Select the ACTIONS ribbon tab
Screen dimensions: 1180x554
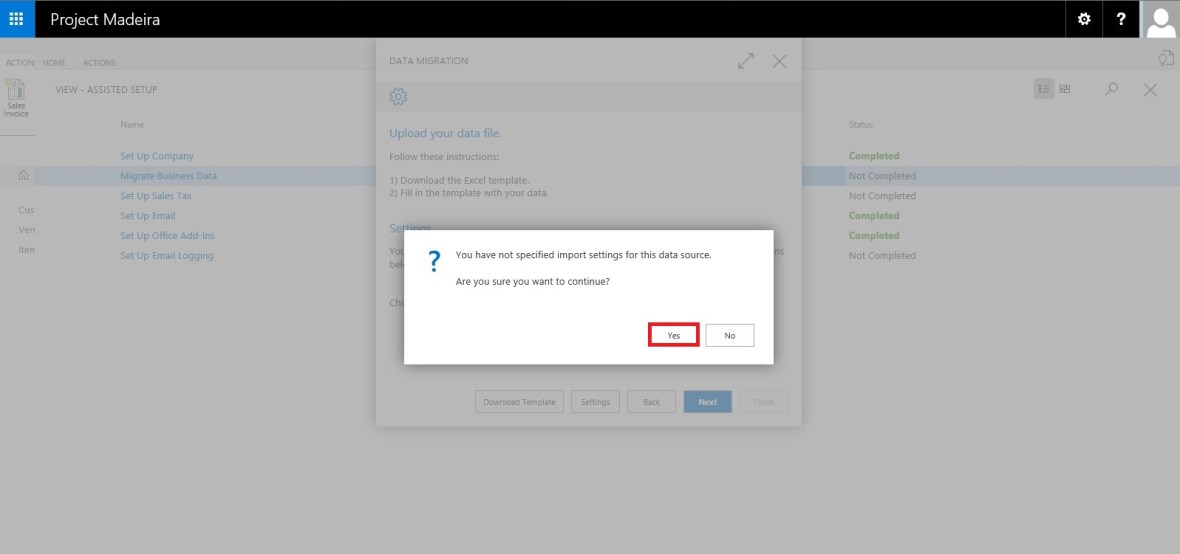[99, 63]
